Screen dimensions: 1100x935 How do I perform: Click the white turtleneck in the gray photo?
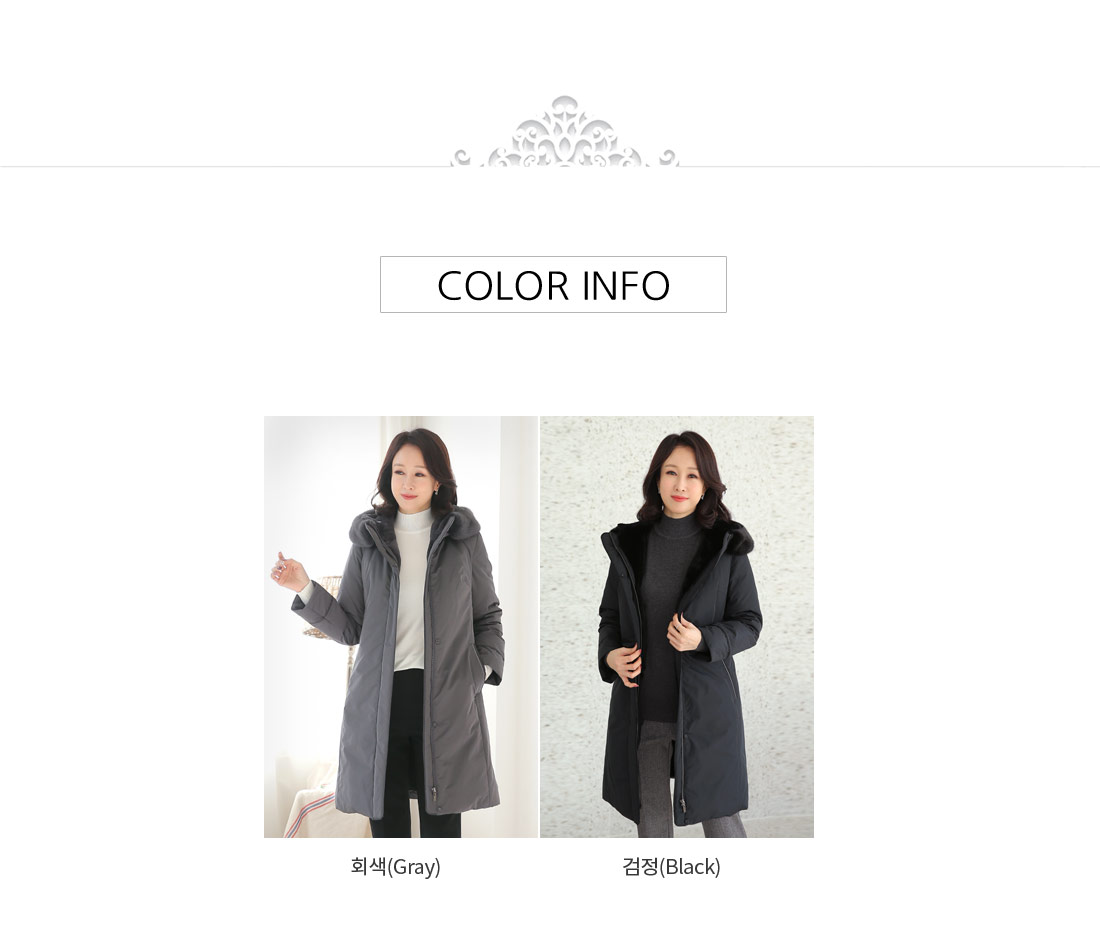coord(412,589)
